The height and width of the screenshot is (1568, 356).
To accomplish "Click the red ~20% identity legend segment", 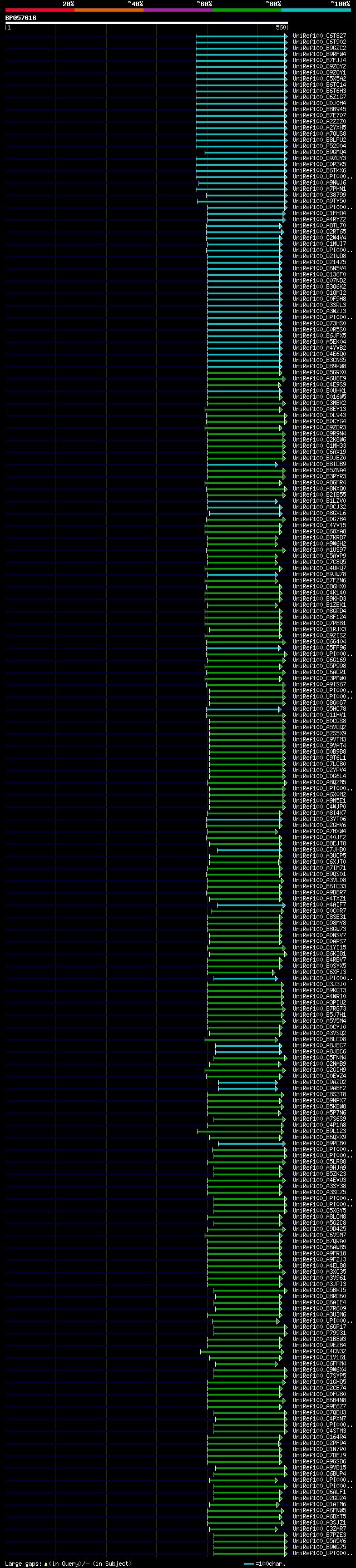I will click(39, 10).
